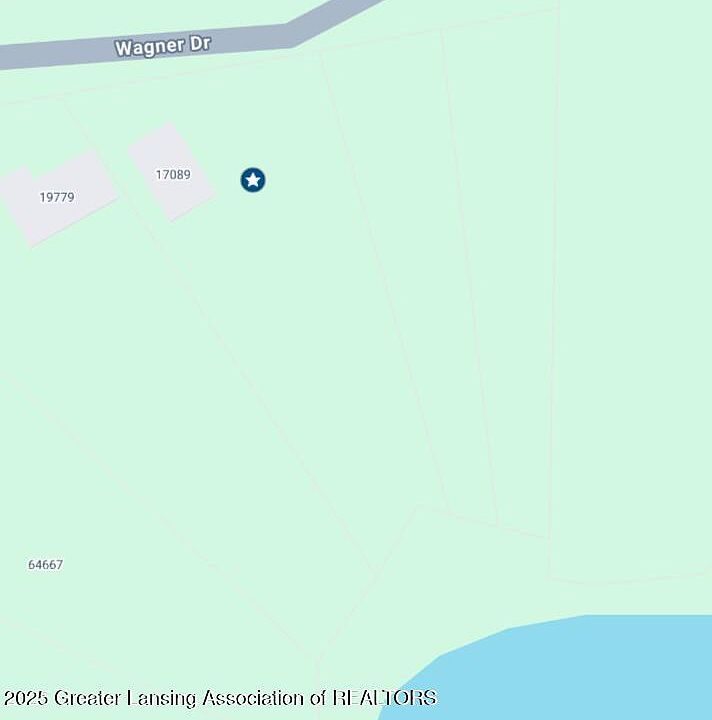Viewport: 712px width, 720px height.
Task: Click the word Lansing in the watermark
Action: pyautogui.click(x=161, y=698)
